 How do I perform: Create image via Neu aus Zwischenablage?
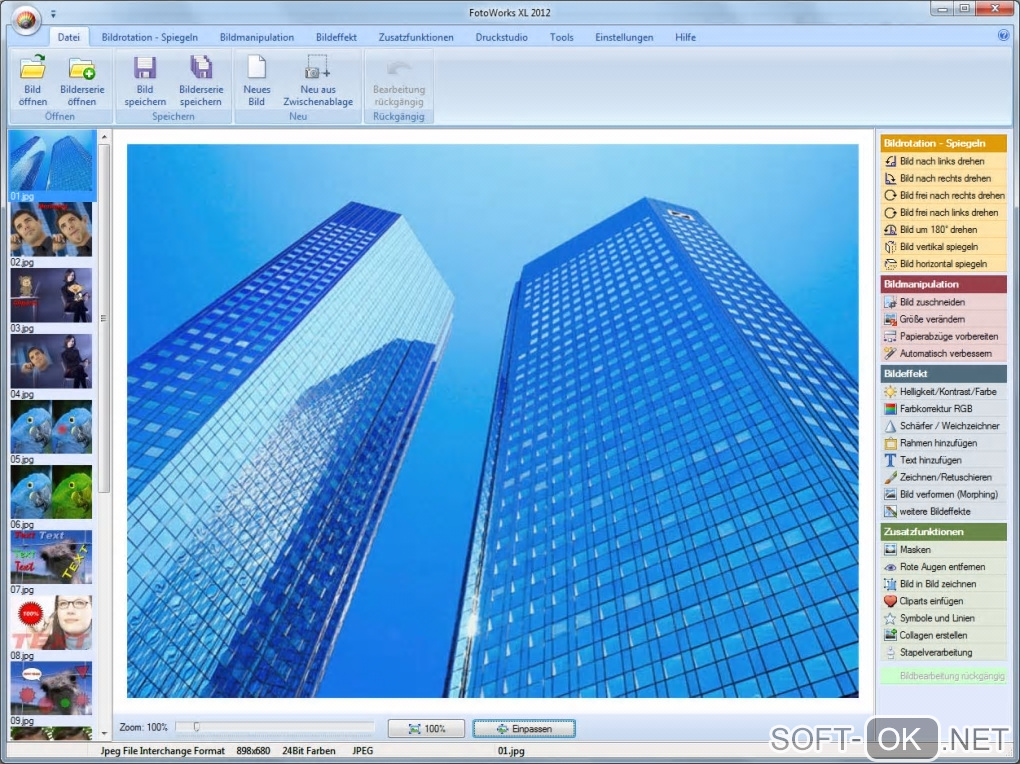[318, 81]
